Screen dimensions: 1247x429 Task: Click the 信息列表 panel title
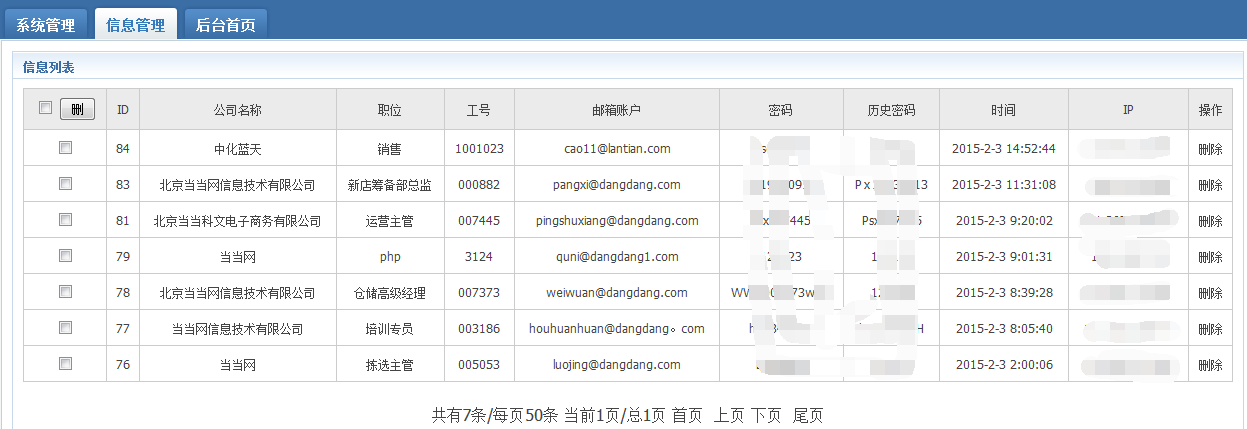[48, 67]
